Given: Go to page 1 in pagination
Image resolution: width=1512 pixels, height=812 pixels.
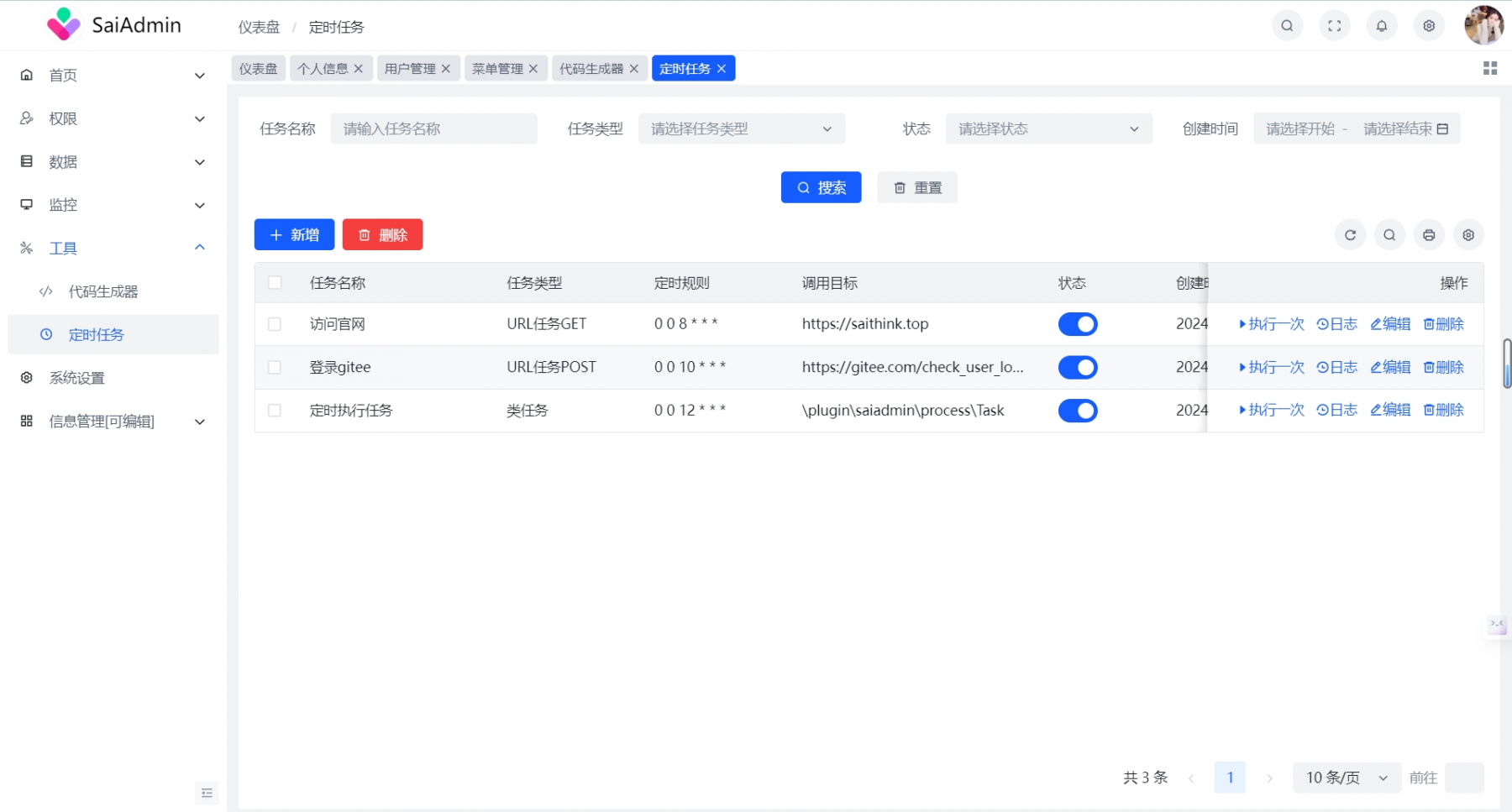Looking at the screenshot, I should pos(1230,778).
